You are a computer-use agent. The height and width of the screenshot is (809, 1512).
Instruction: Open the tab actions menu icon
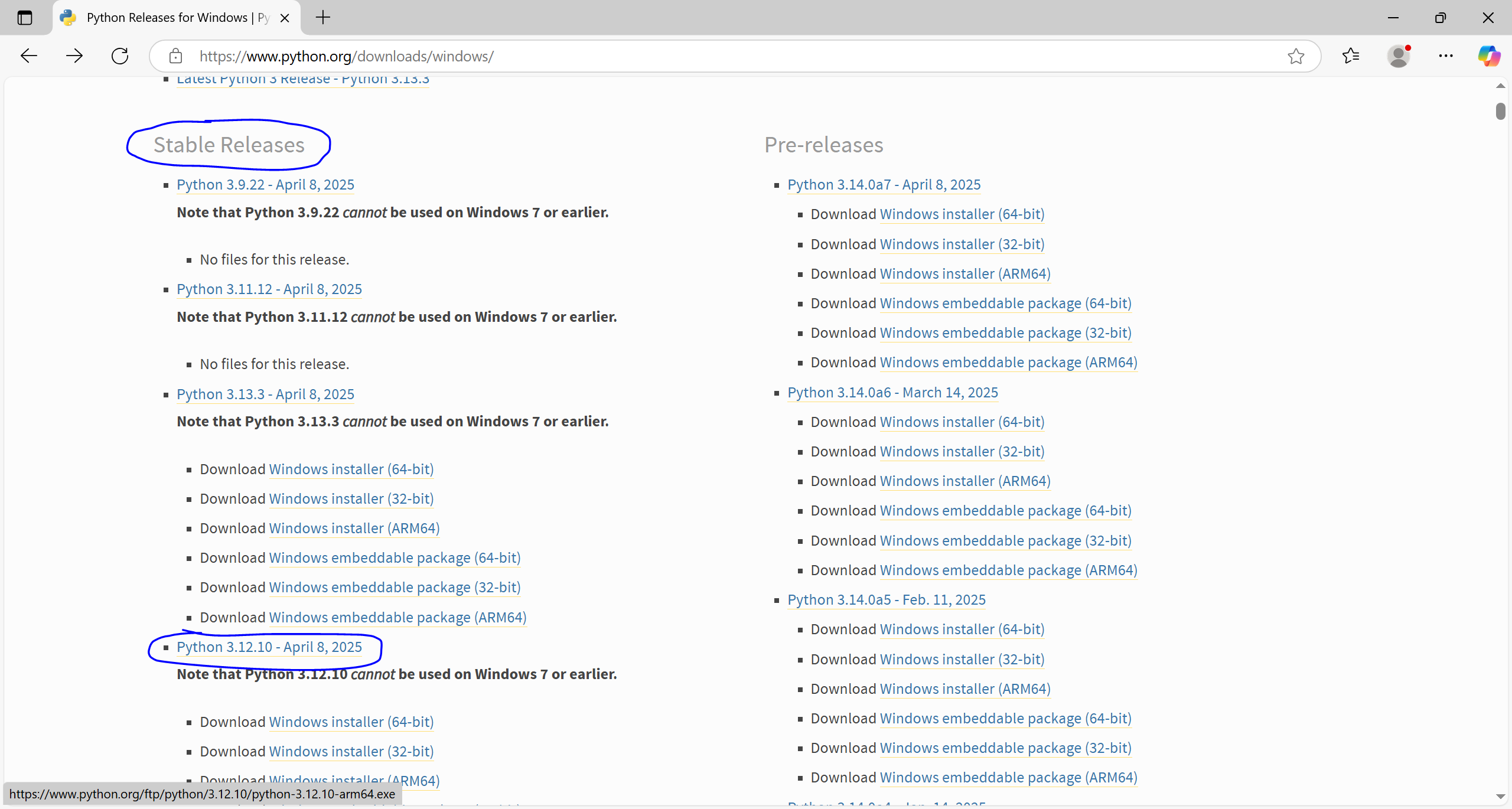(x=25, y=18)
